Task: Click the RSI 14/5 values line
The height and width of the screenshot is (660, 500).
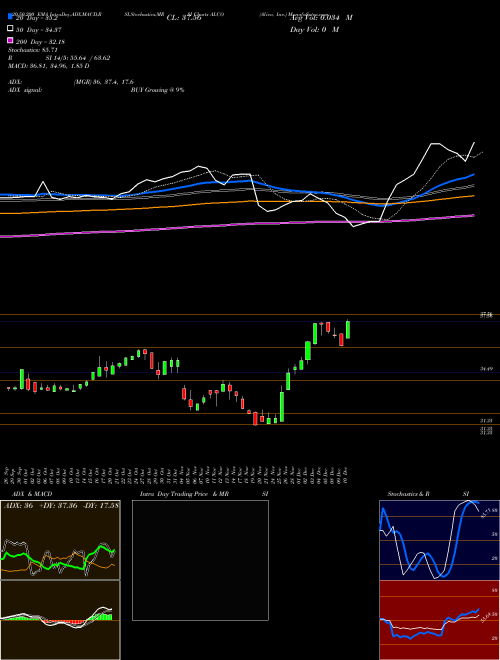Action: pyautogui.click(x=59, y=58)
